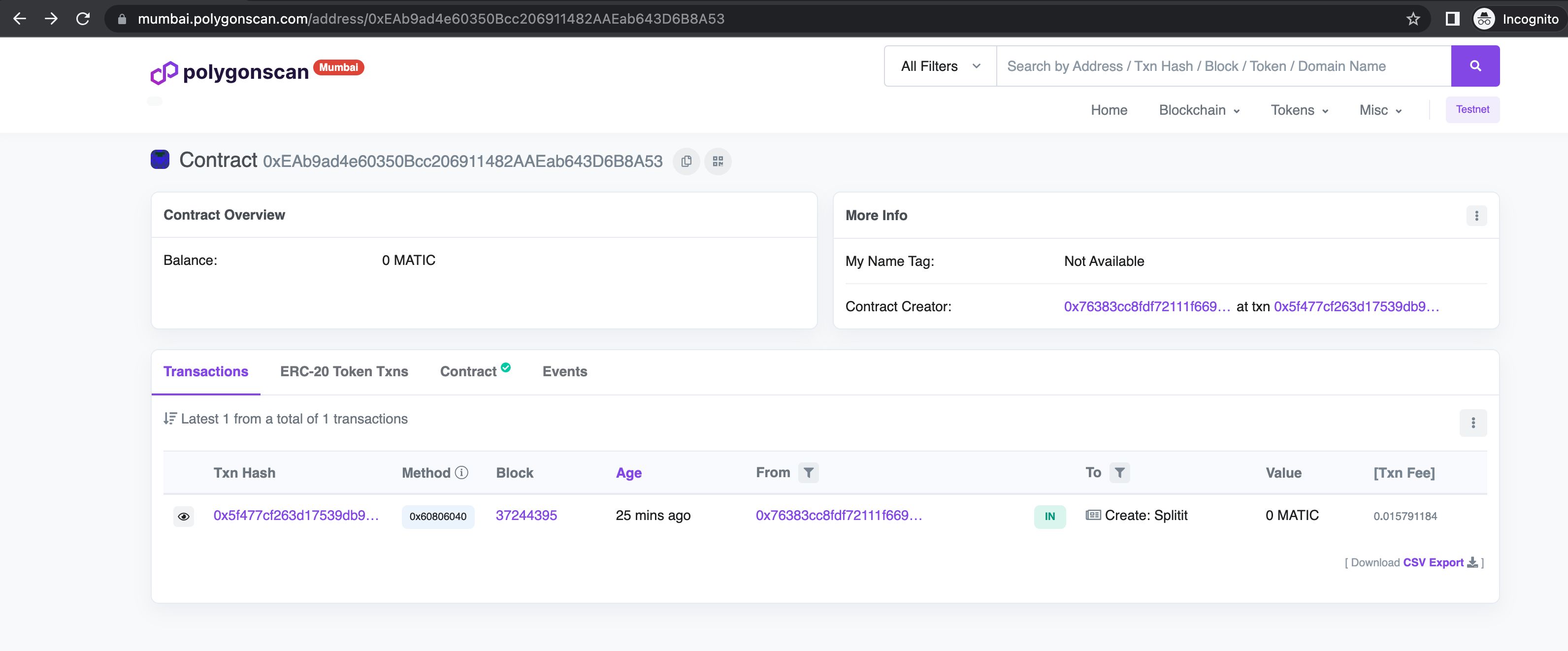Open the transactions table options menu
Image resolution: width=1568 pixels, height=651 pixels.
click(1473, 422)
